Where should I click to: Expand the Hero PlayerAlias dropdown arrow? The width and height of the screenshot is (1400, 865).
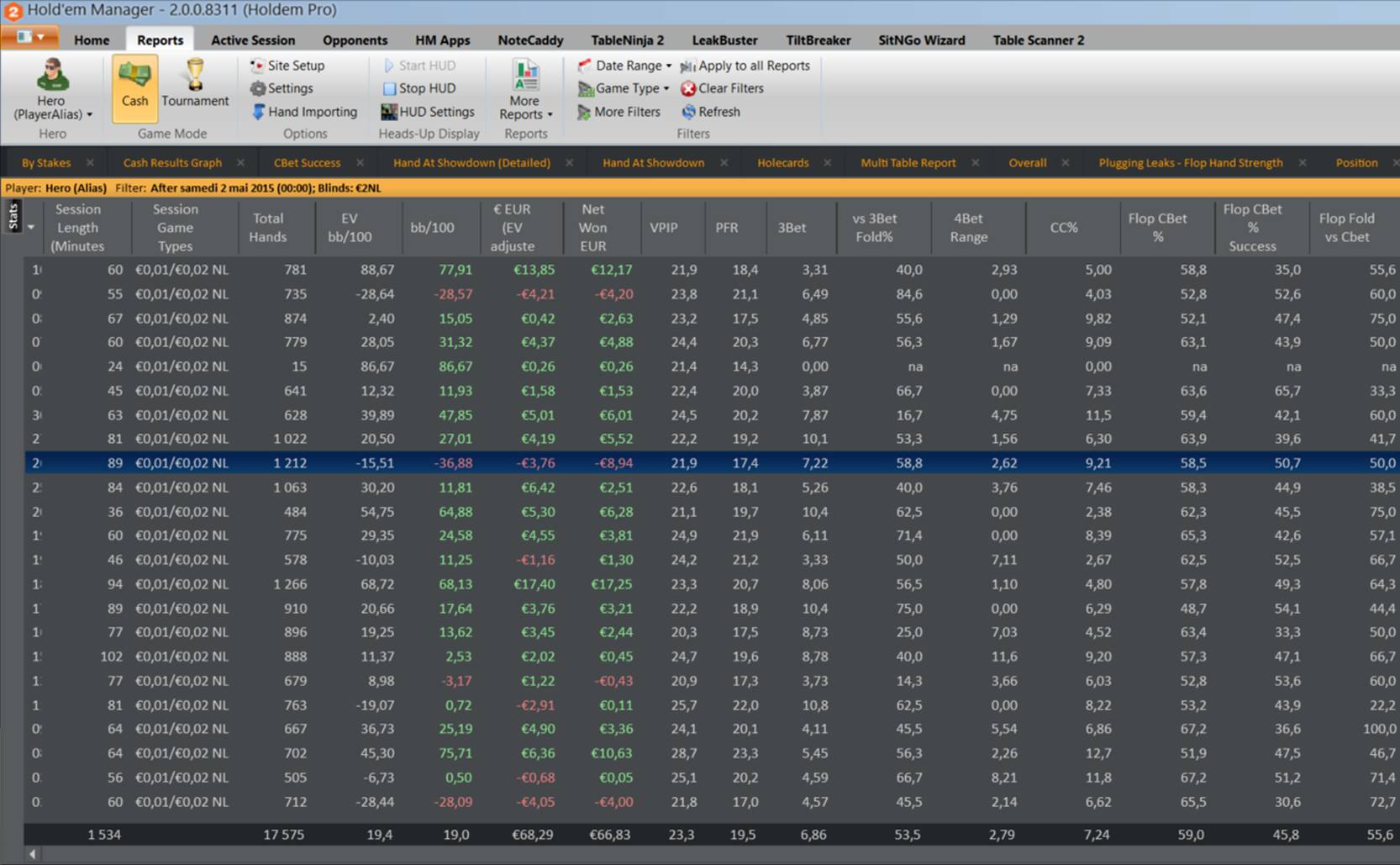click(x=89, y=115)
